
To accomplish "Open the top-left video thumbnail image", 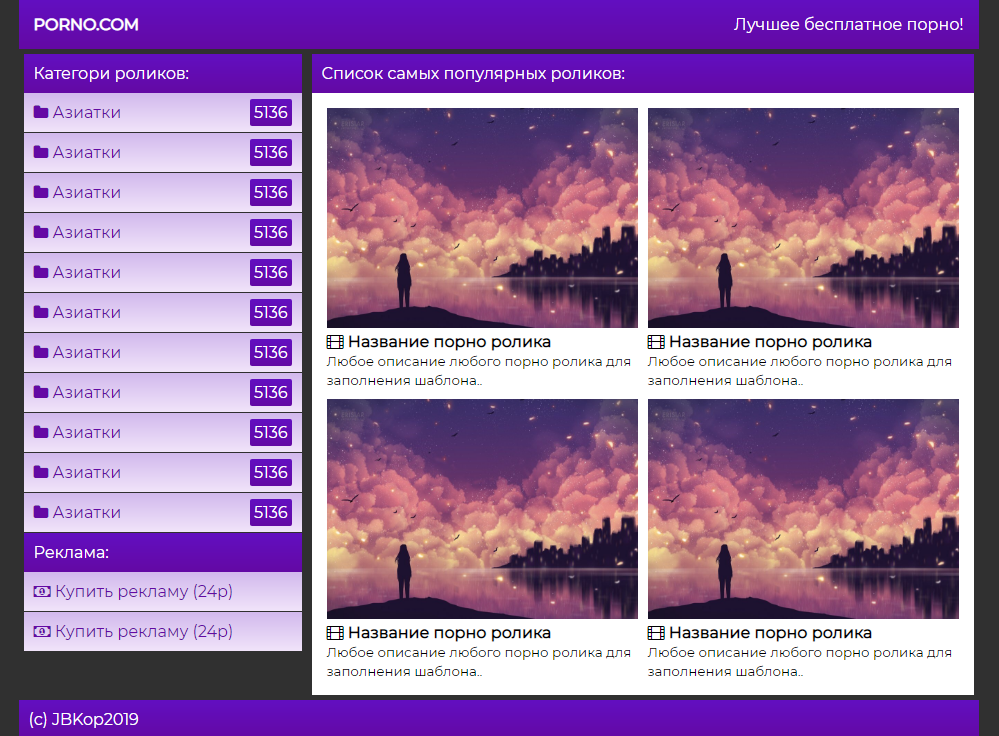I will pyautogui.click(x=482, y=218).
